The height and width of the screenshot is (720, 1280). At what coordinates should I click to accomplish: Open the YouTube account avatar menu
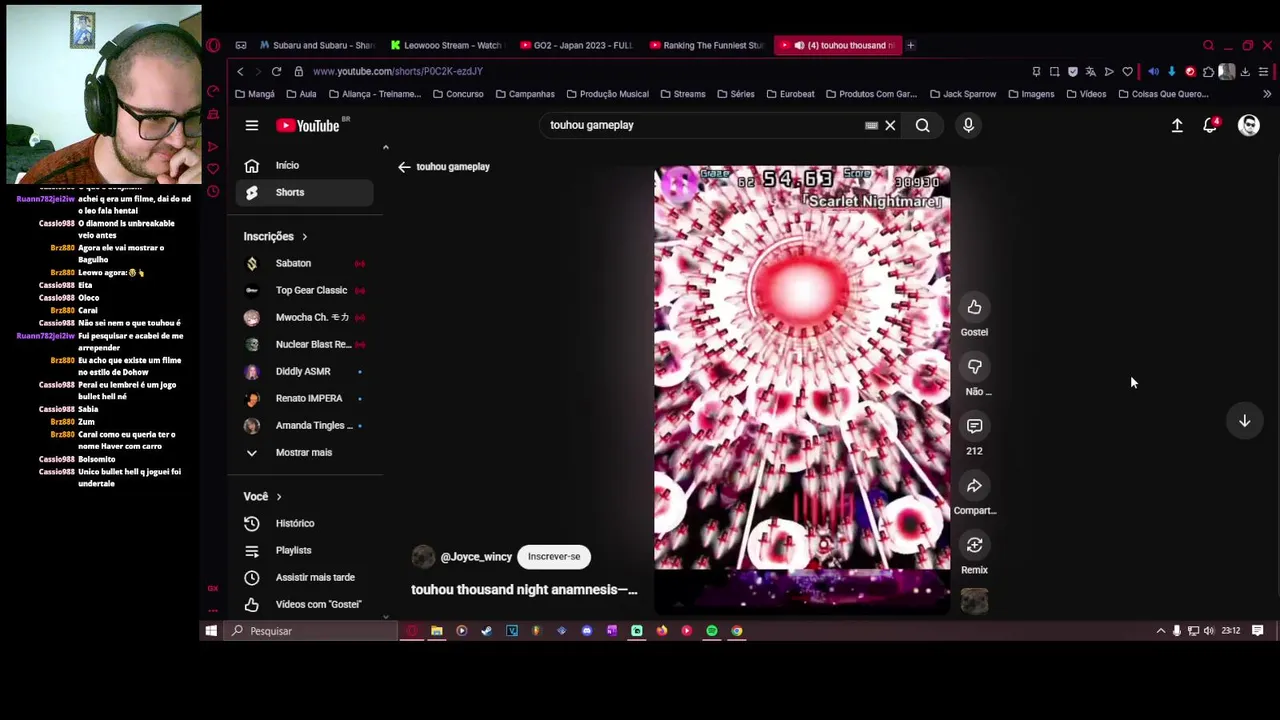tap(1249, 125)
